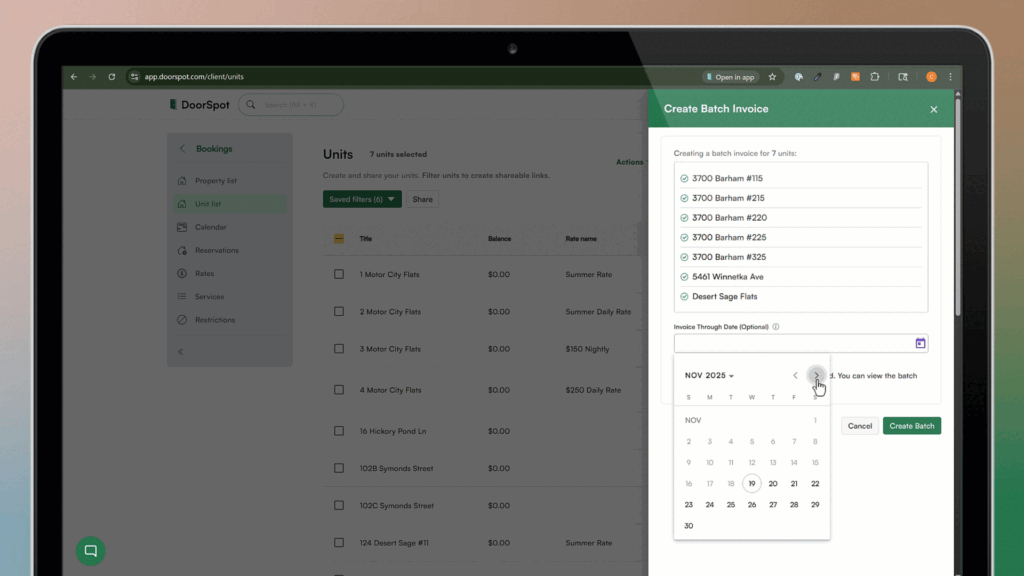Image resolution: width=1024 pixels, height=576 pixels.
Task: Reload the page with browser refresh icon
Action: click(x=112, y=77)
